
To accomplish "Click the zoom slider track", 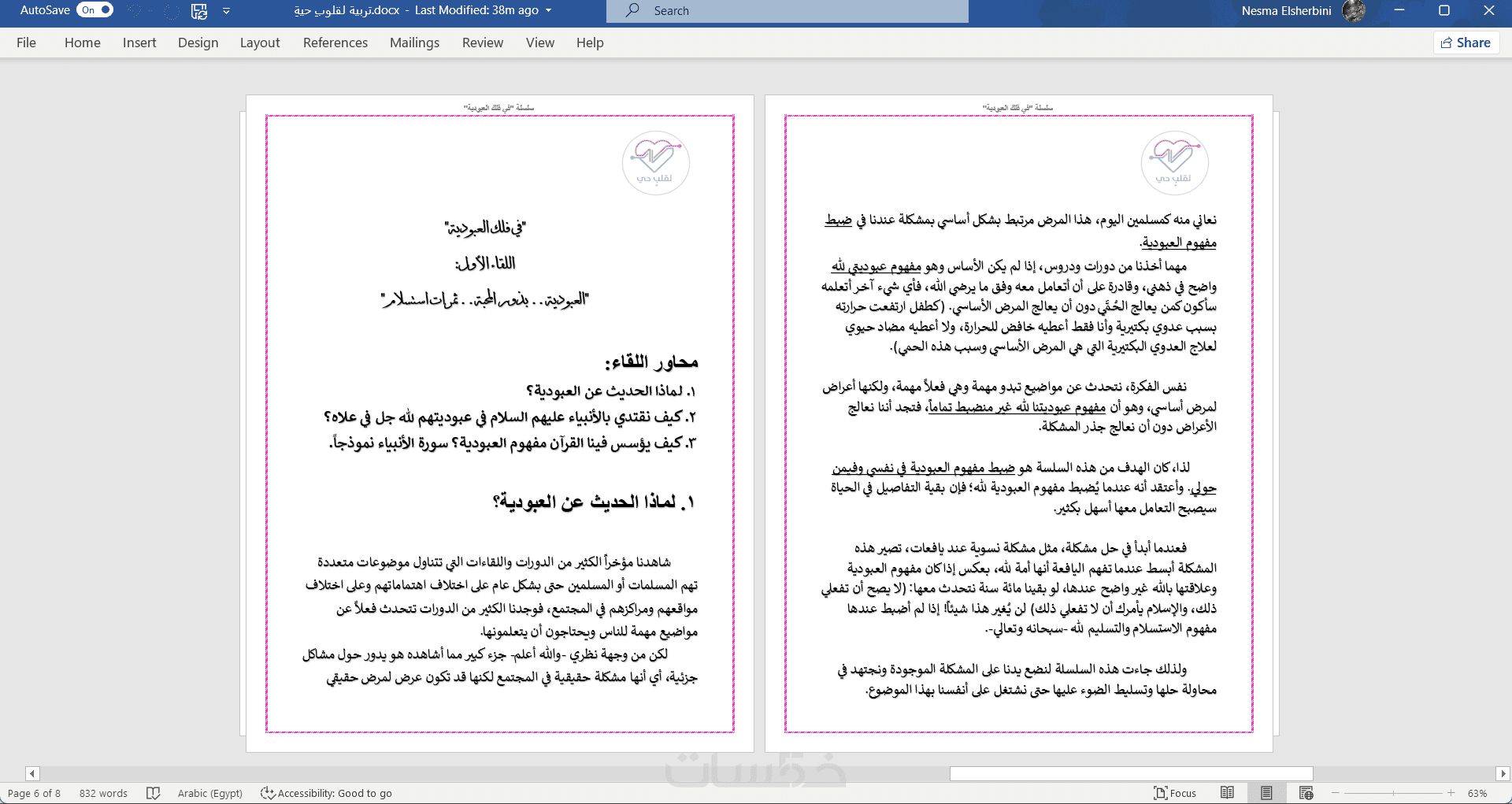I will click(x=1393, y=793).
